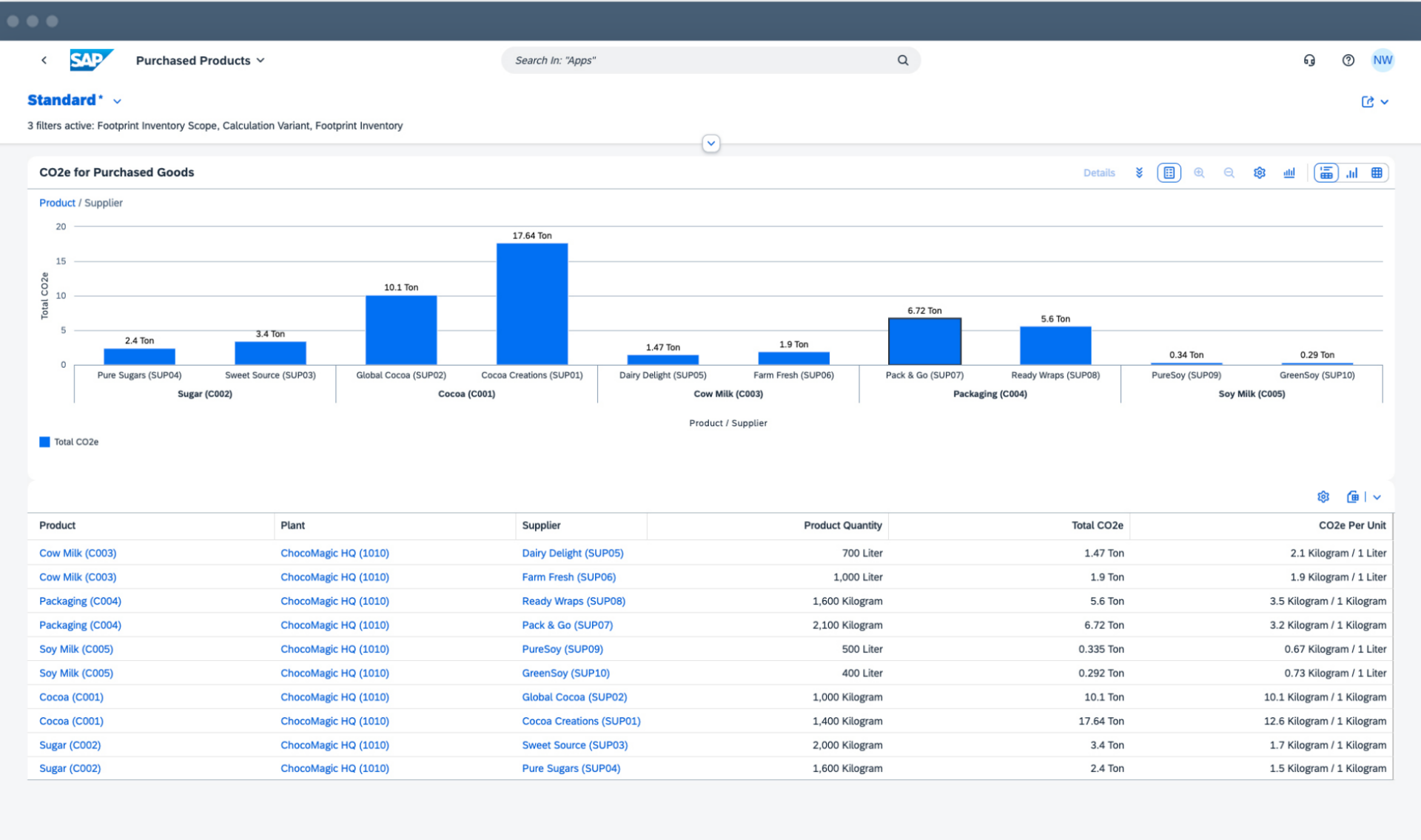Click the headset support icon

coord(1309,60)
